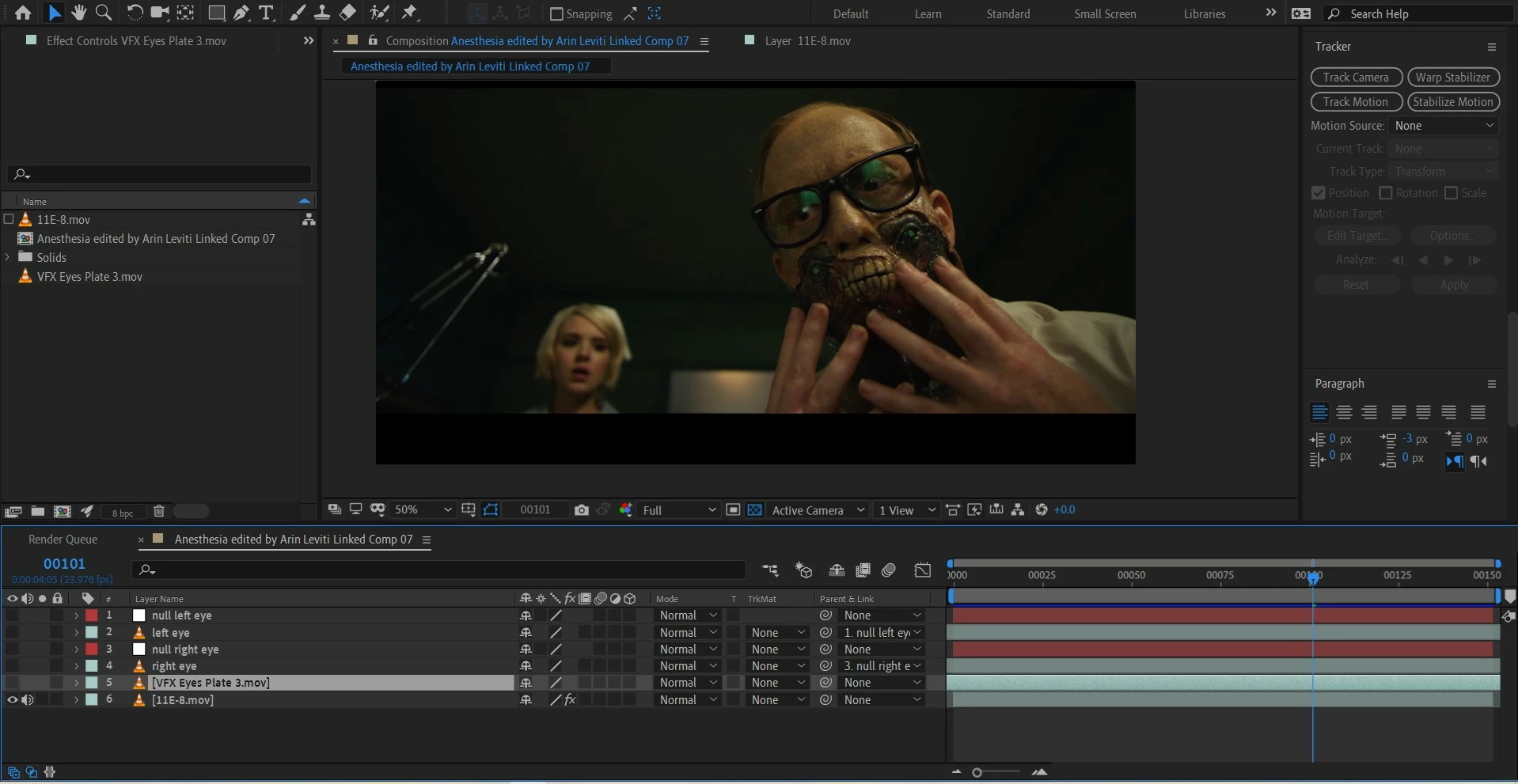The image size is (1518, 784).
Task: Delete selected project item with trash icon
Action: tap(158, 511)
